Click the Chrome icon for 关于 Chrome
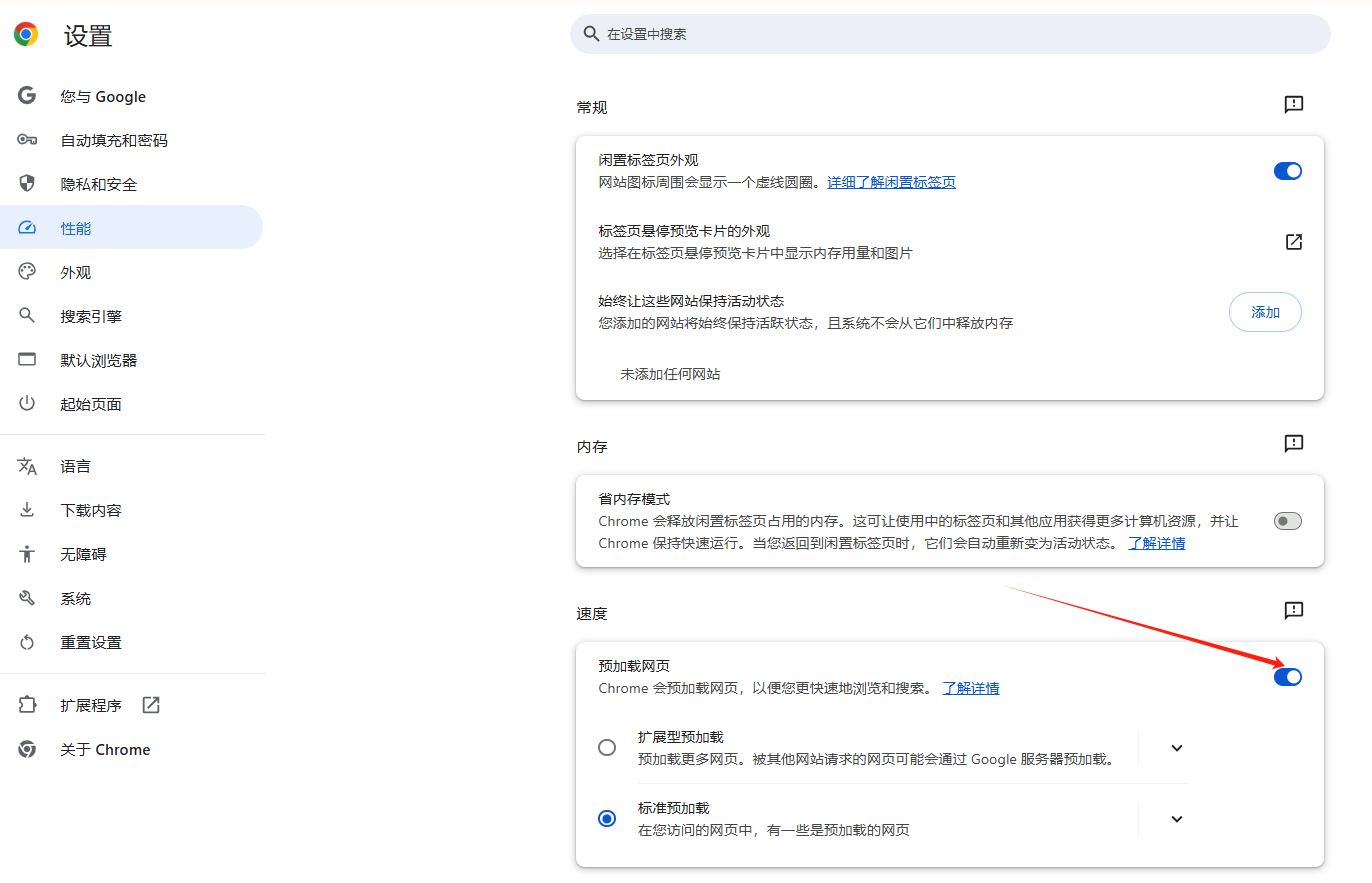This screenshot has width=1372, height=883. click(x=27, y=749)
